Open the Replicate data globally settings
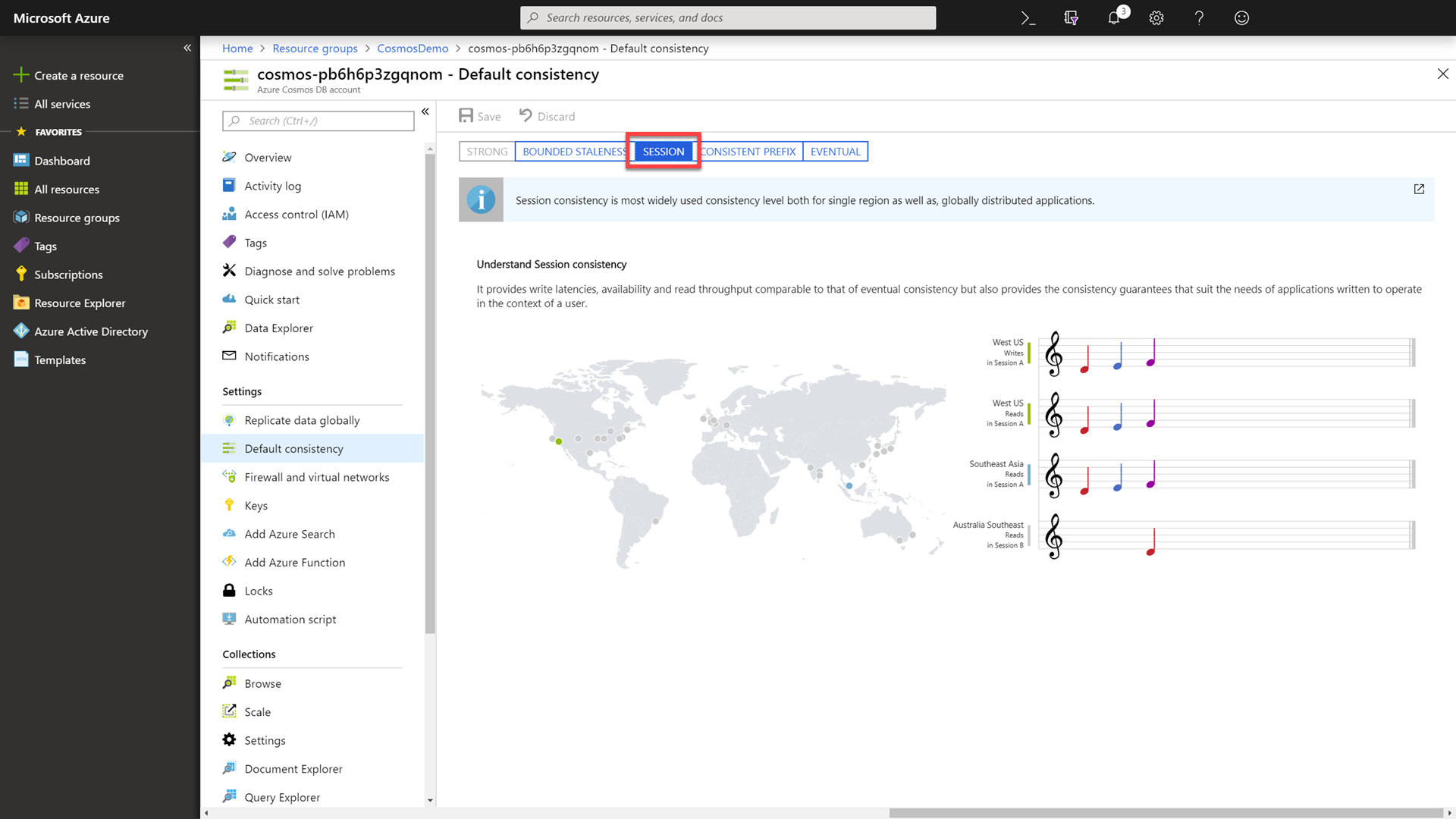Image resolution: width=1456 pixels, height=819 pixels. click(x=302, y=419)
